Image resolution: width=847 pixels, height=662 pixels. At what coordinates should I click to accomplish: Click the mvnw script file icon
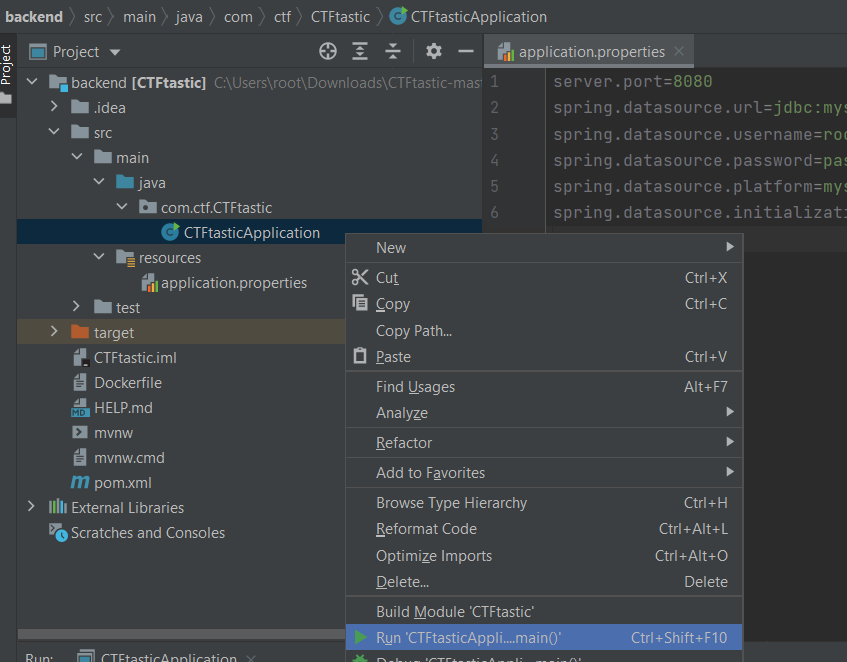click(80, 433)
